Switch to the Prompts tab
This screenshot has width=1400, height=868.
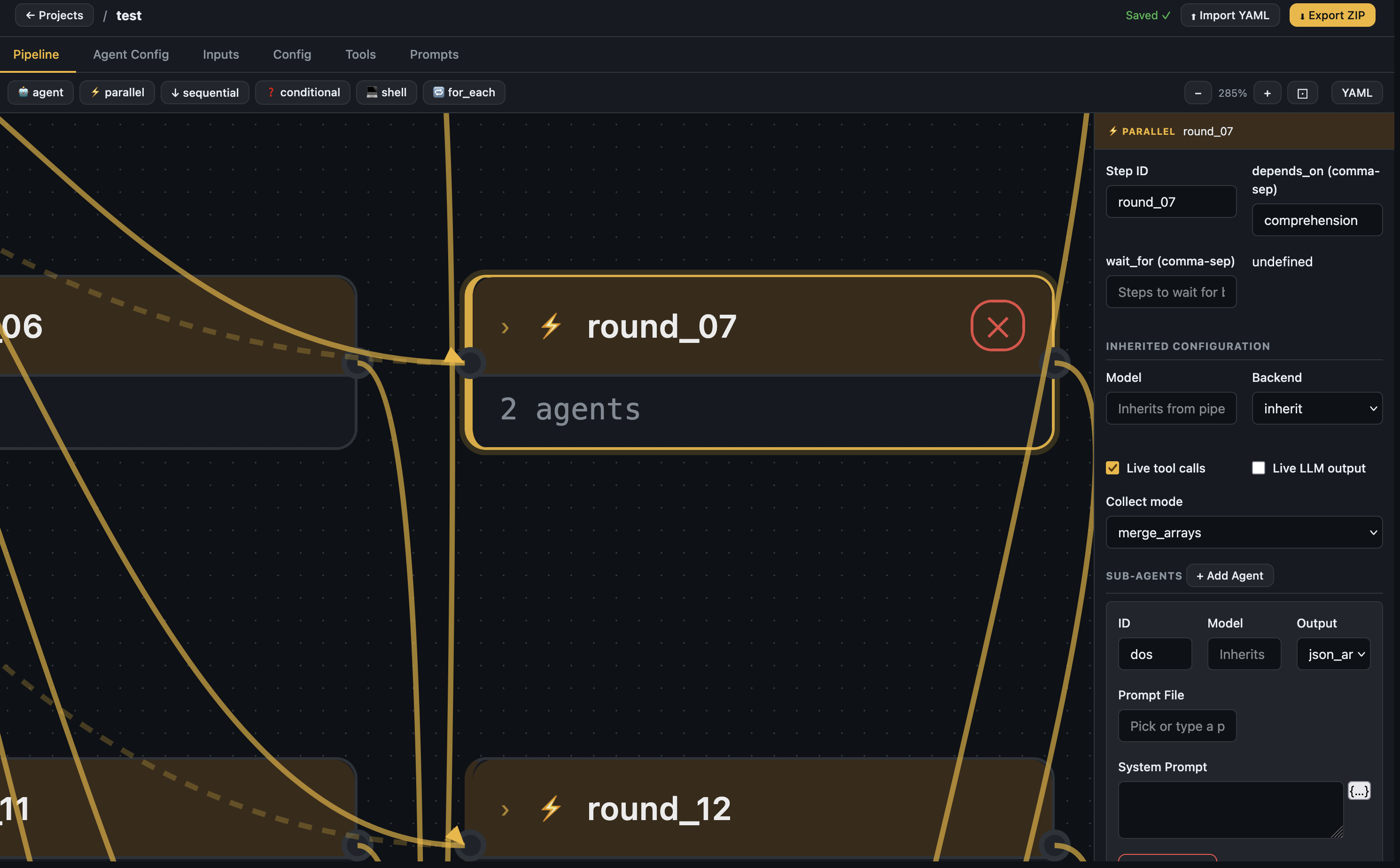434,54
